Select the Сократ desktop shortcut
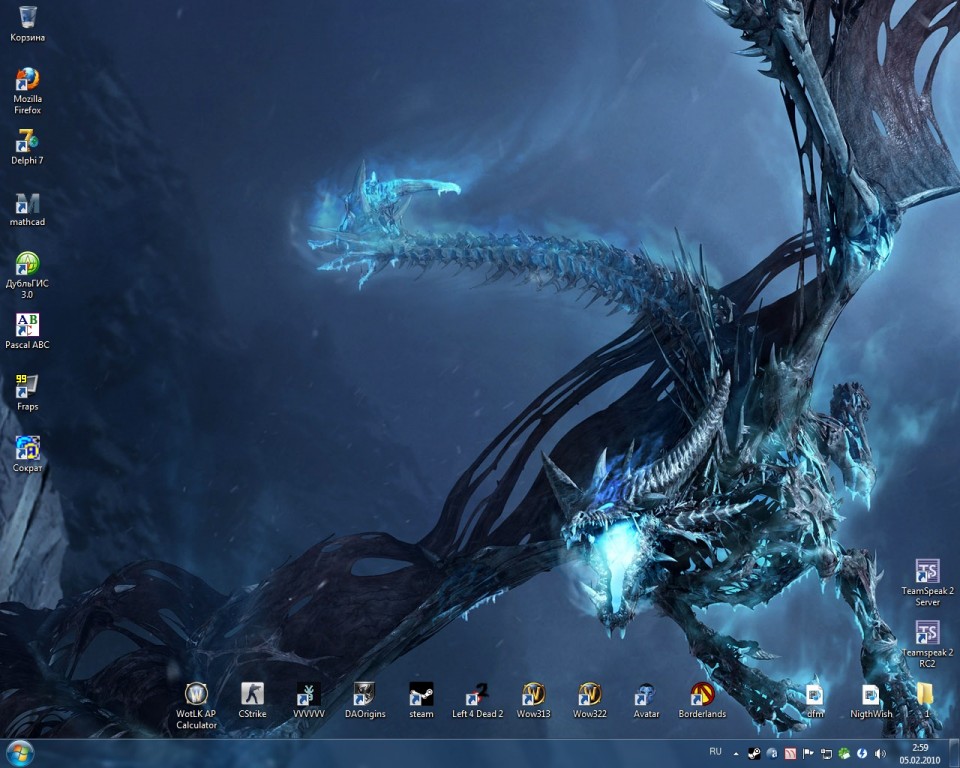 (x=28, y=454)
